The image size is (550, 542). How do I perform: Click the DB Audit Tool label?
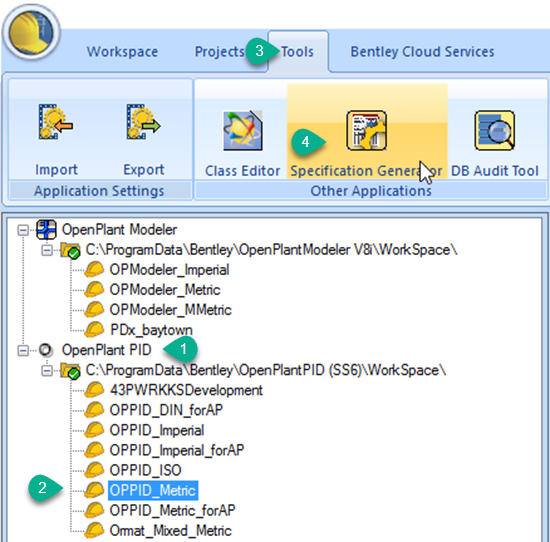[495, 171]
